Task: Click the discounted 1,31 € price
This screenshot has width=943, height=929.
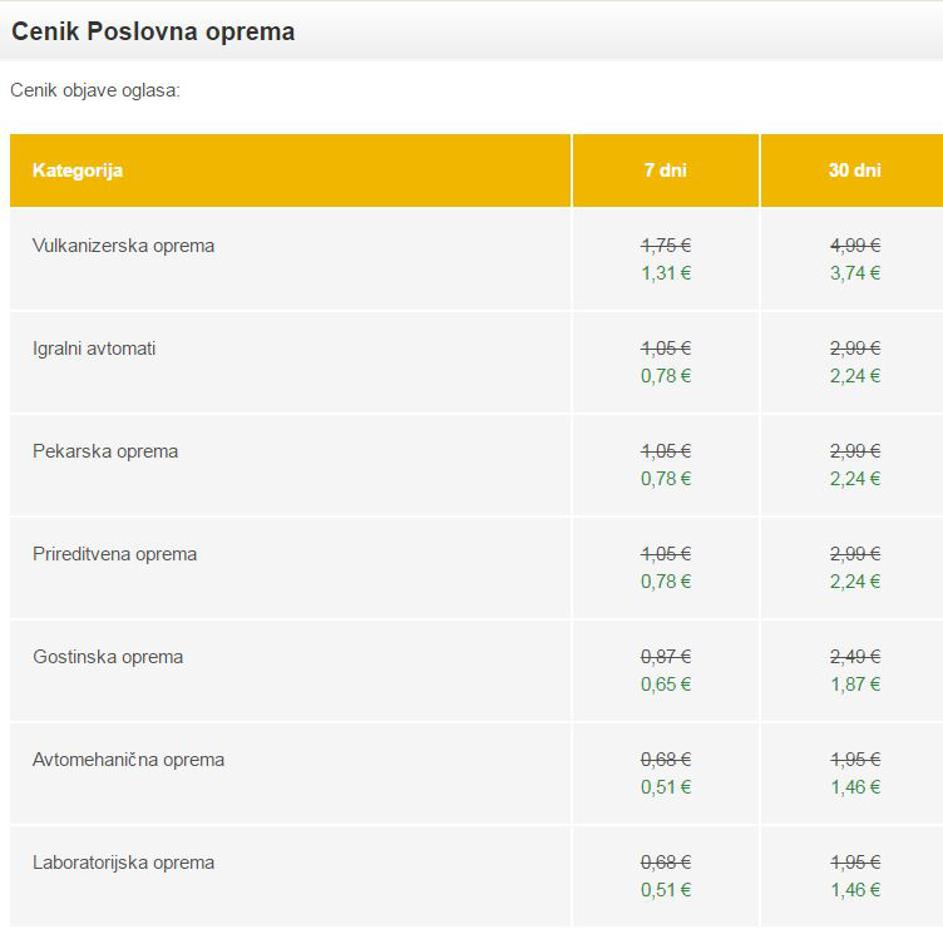Action: [x=665, y=273]
